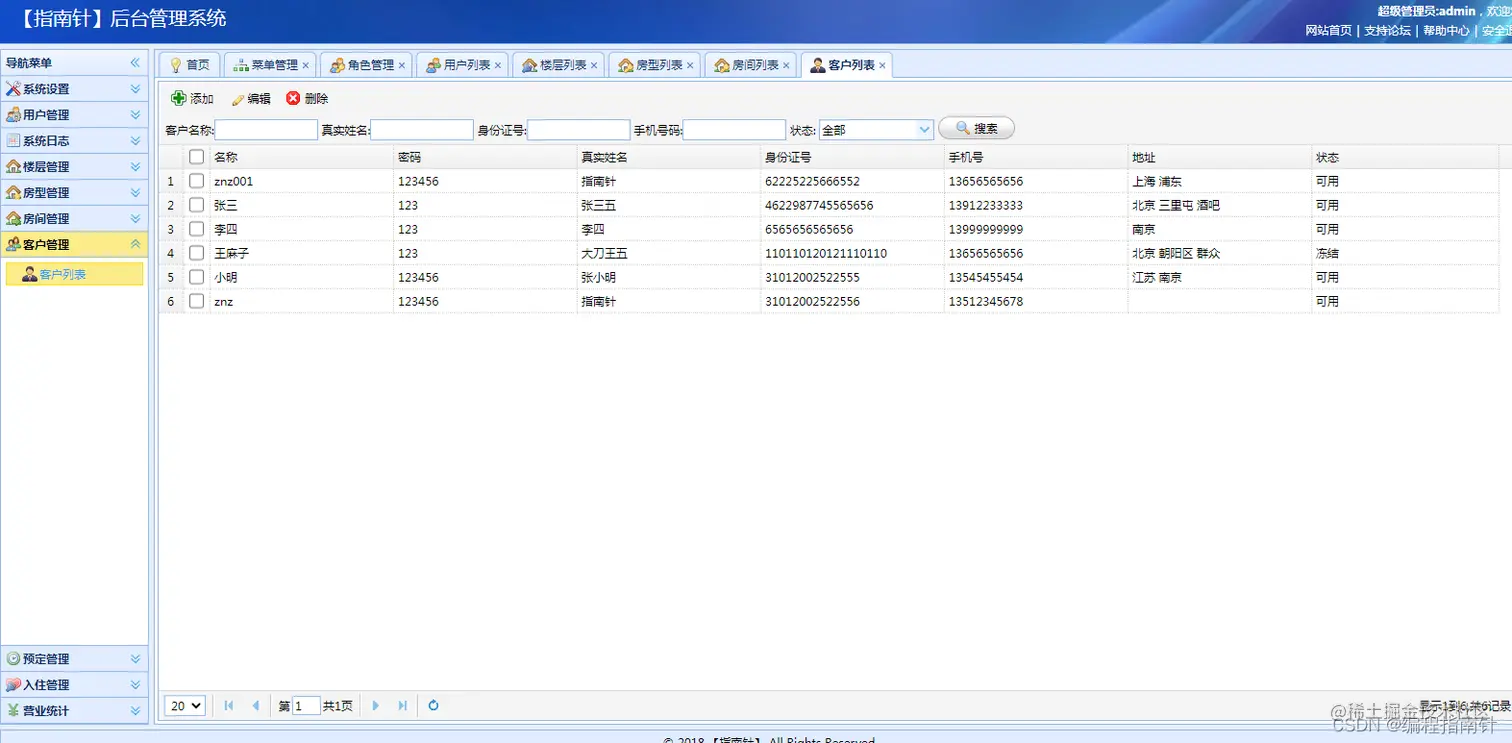This screenshot has height=743, width=1512.
Task: Check the row checkbox for 小明
Action: point(197,277)
